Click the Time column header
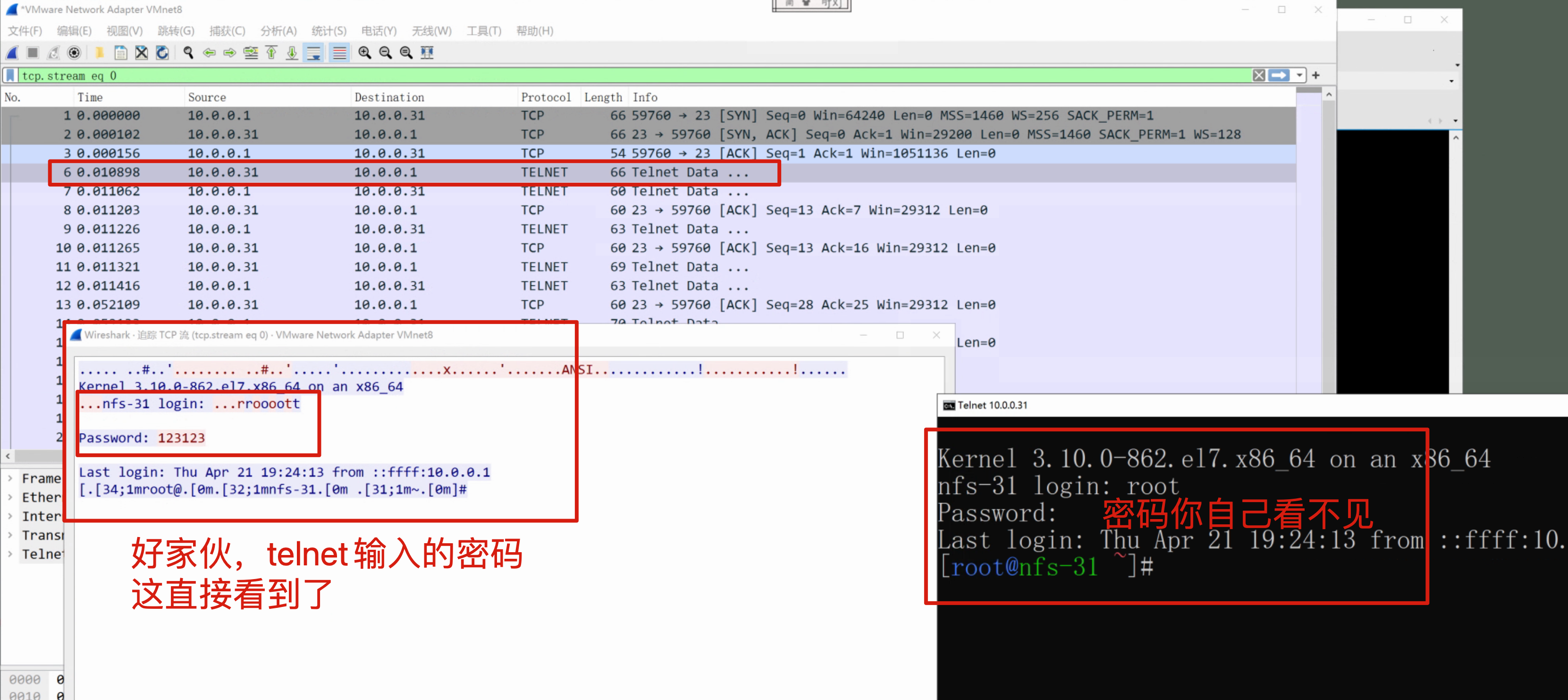The width and height of the screenshot is (1568, 700). click(x=90, y=97)
